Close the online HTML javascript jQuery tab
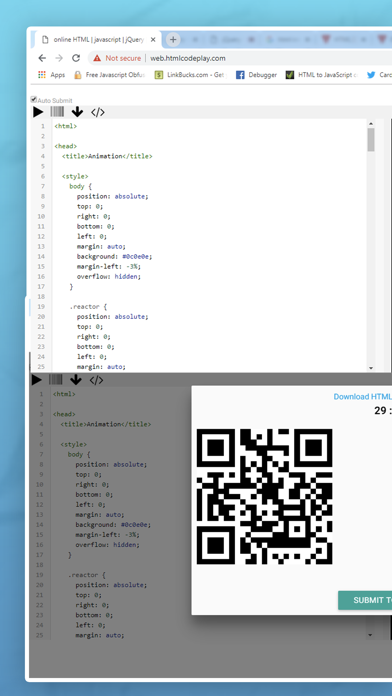 tap(153, 40)
